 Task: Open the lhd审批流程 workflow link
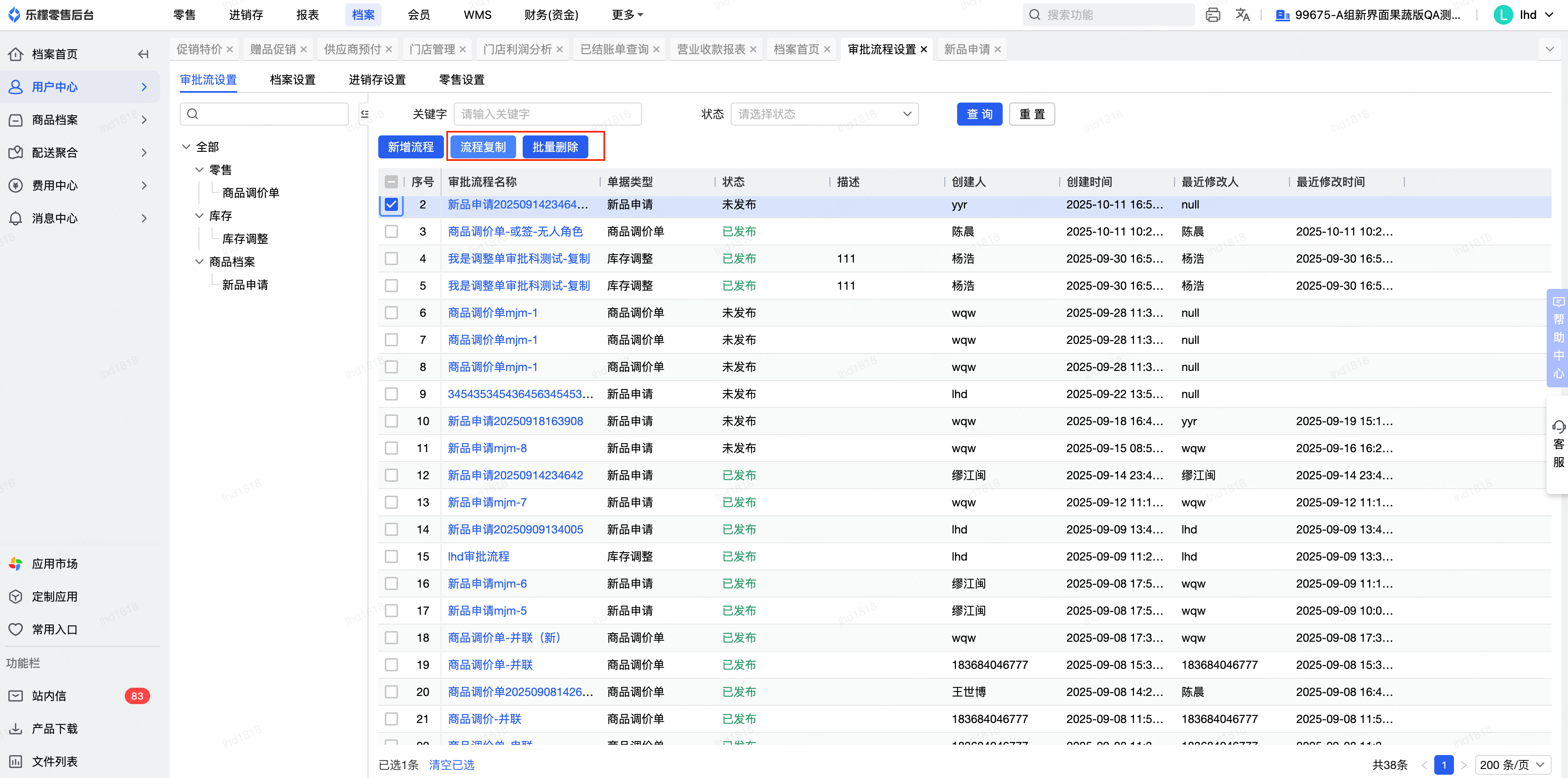(478, 556)
